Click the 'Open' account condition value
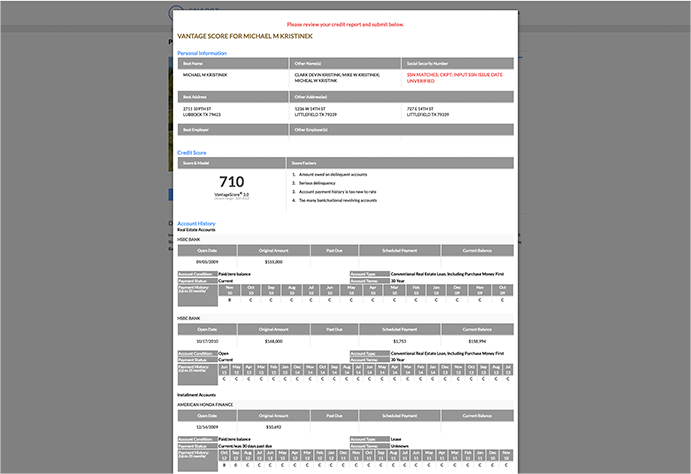The height and width of the screenshot is (474, 691). click(x=223, y=353)
